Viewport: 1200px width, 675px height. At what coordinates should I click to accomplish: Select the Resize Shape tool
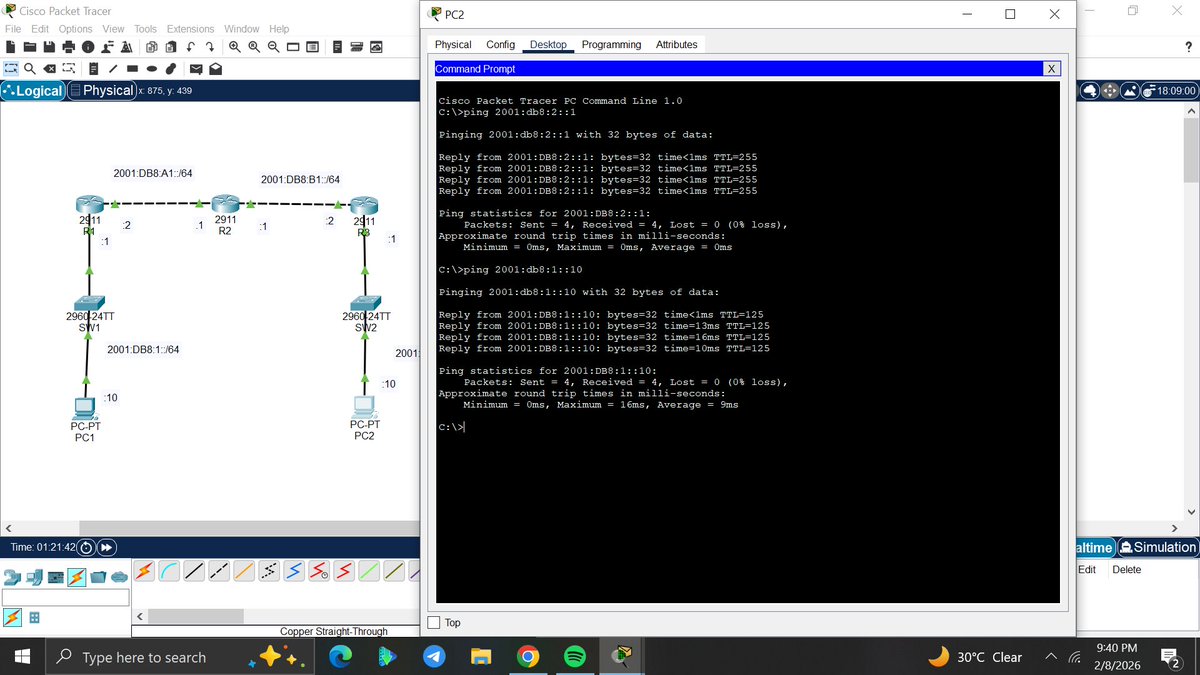(68, 69)
